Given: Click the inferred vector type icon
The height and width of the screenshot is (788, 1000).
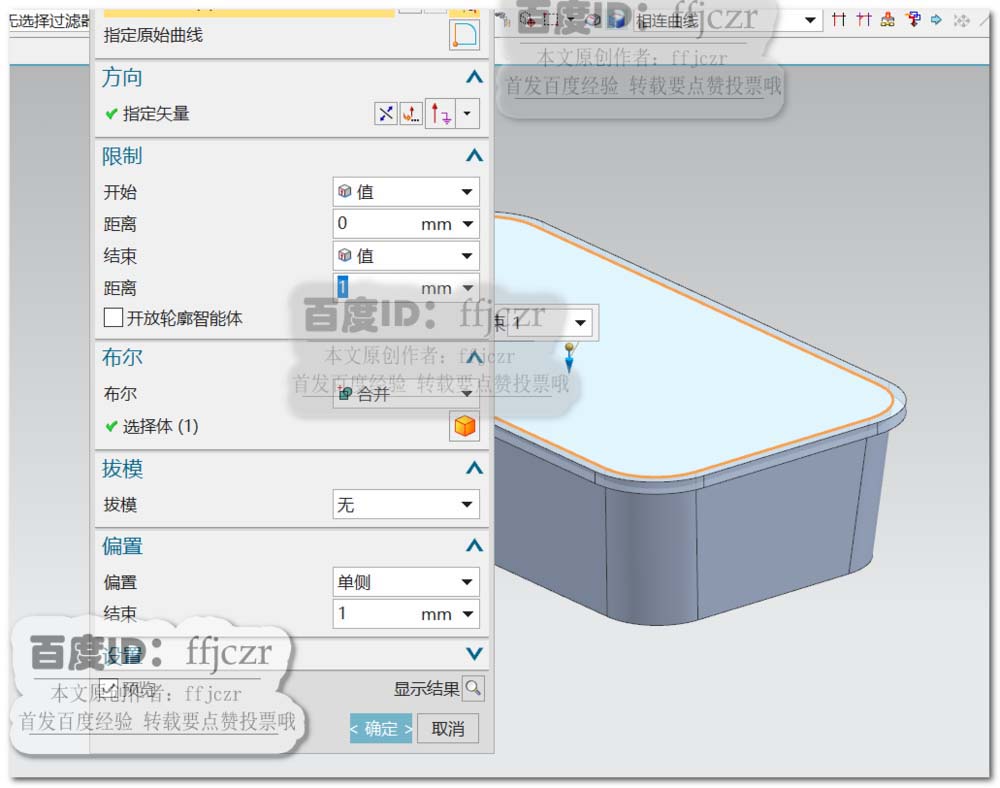Looking at the screenshot, I should coord(440,114).
